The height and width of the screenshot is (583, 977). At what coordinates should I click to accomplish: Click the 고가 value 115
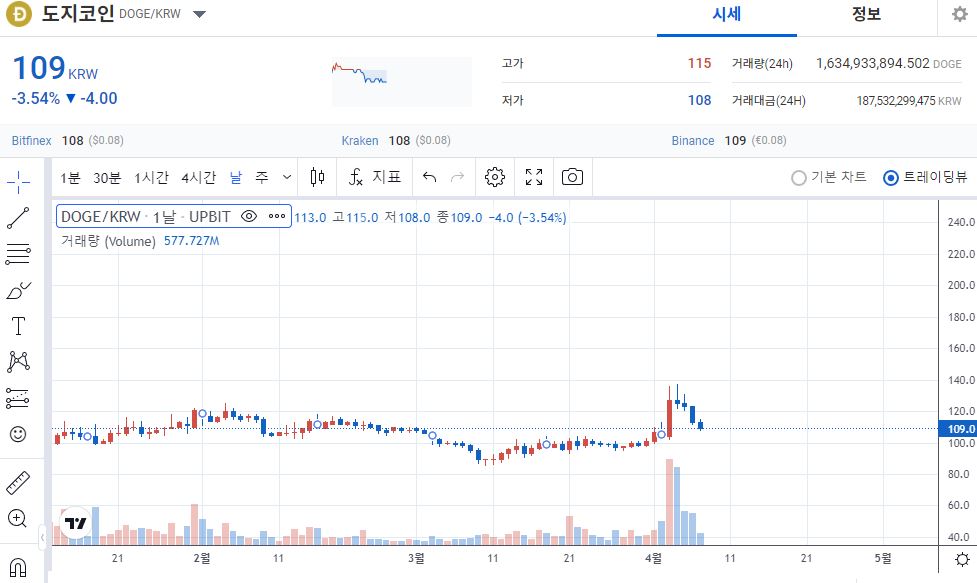(x=699, y=63)
